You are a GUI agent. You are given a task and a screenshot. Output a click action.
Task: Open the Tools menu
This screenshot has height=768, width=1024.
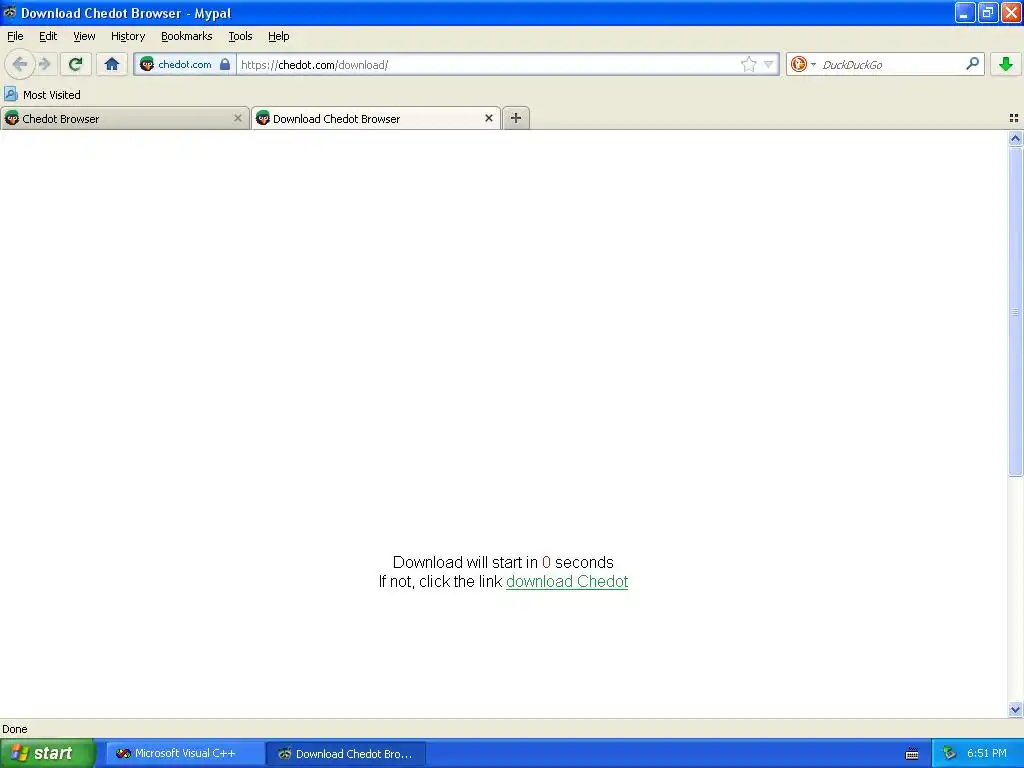[240, 36]
